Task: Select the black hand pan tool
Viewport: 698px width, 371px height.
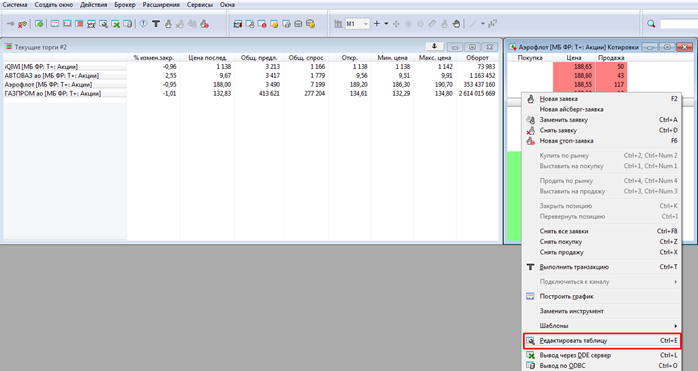Action: [456, 24]
